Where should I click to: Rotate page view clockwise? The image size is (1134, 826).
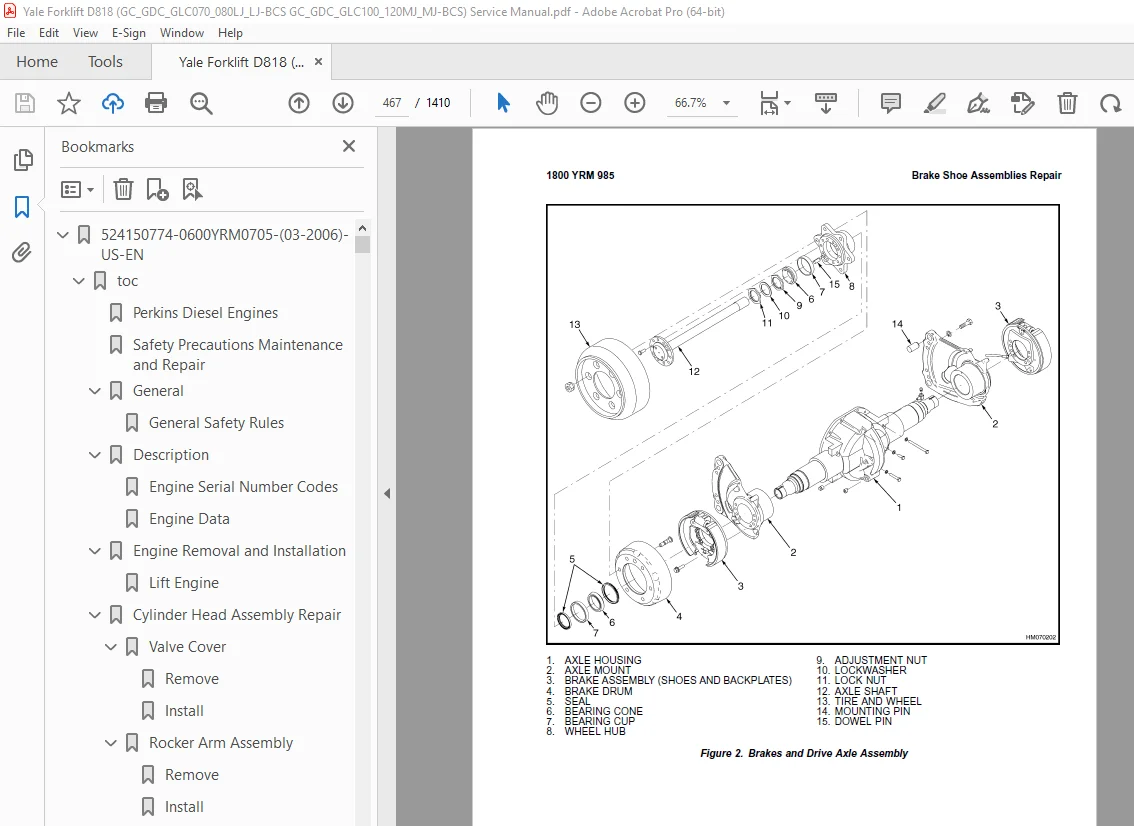pos(1111,103)
